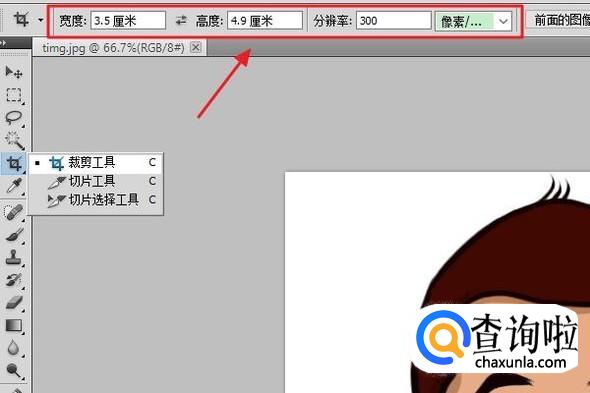Close the timg.jpg document tab

click(x=196, y=47)
